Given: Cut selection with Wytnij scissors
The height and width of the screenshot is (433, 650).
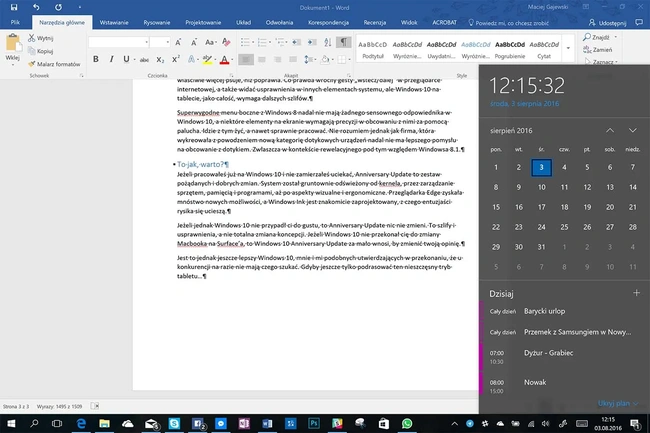Looking at the screenshot, I should click(41, 38).
